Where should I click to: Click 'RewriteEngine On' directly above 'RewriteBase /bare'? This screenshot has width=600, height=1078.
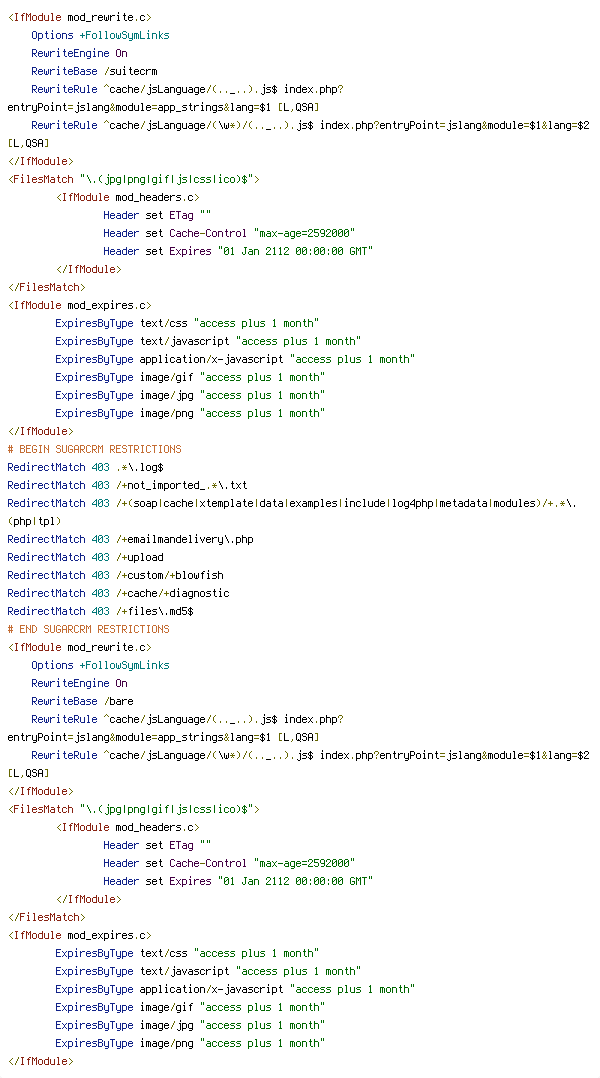[79, 683]
